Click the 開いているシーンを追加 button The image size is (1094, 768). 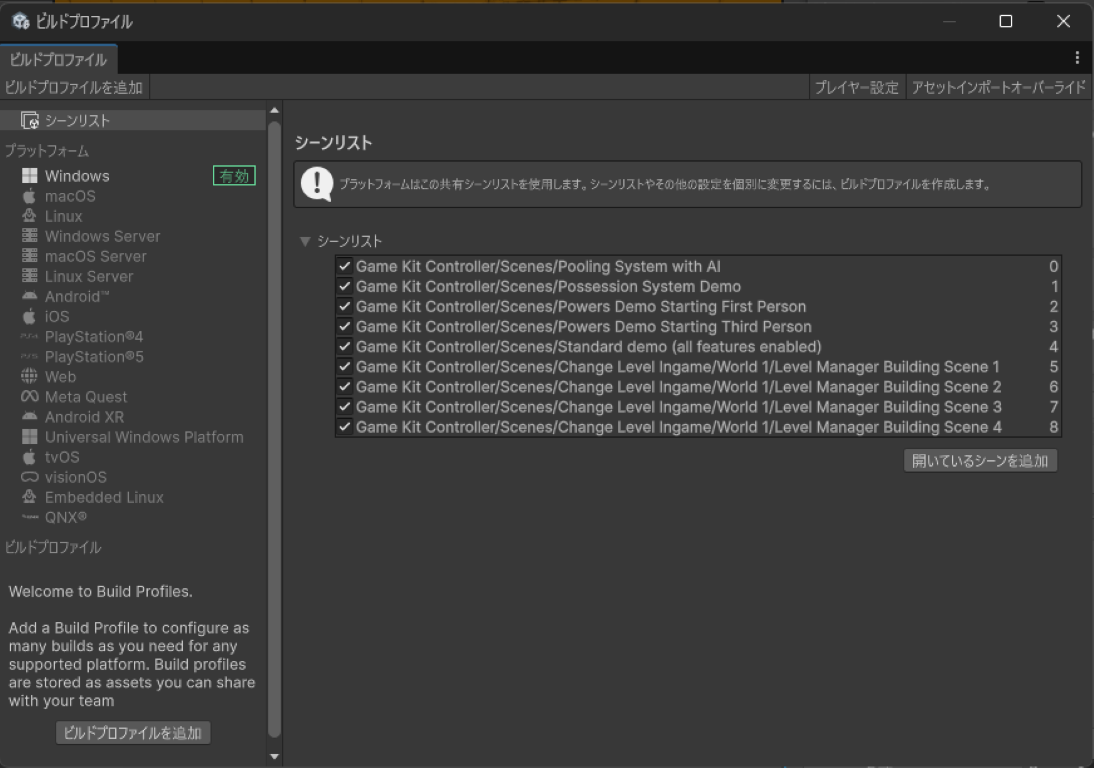pos(980,461)
